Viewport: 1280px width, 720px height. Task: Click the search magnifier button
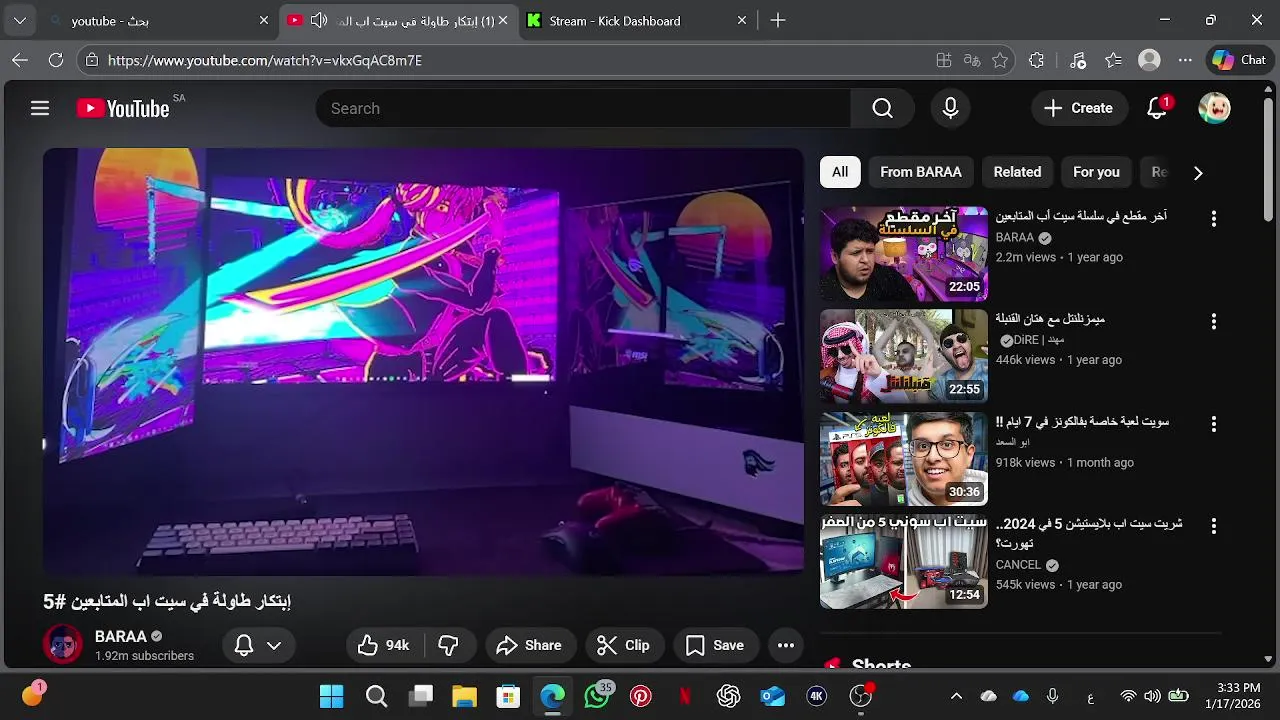pos(882,108)
